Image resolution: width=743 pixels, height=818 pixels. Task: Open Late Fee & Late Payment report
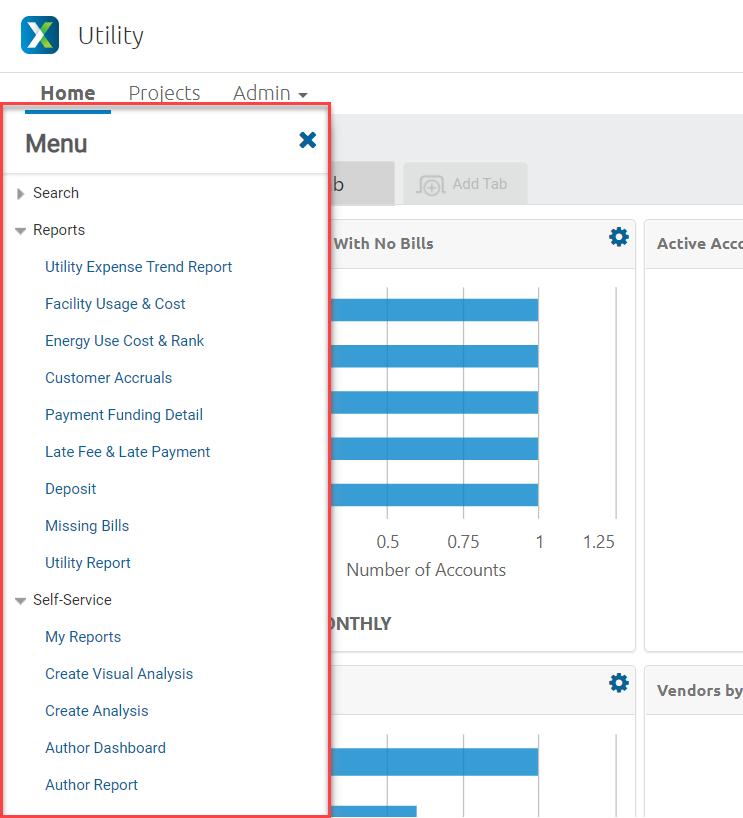pyautogui.click(x=128, y=452)
